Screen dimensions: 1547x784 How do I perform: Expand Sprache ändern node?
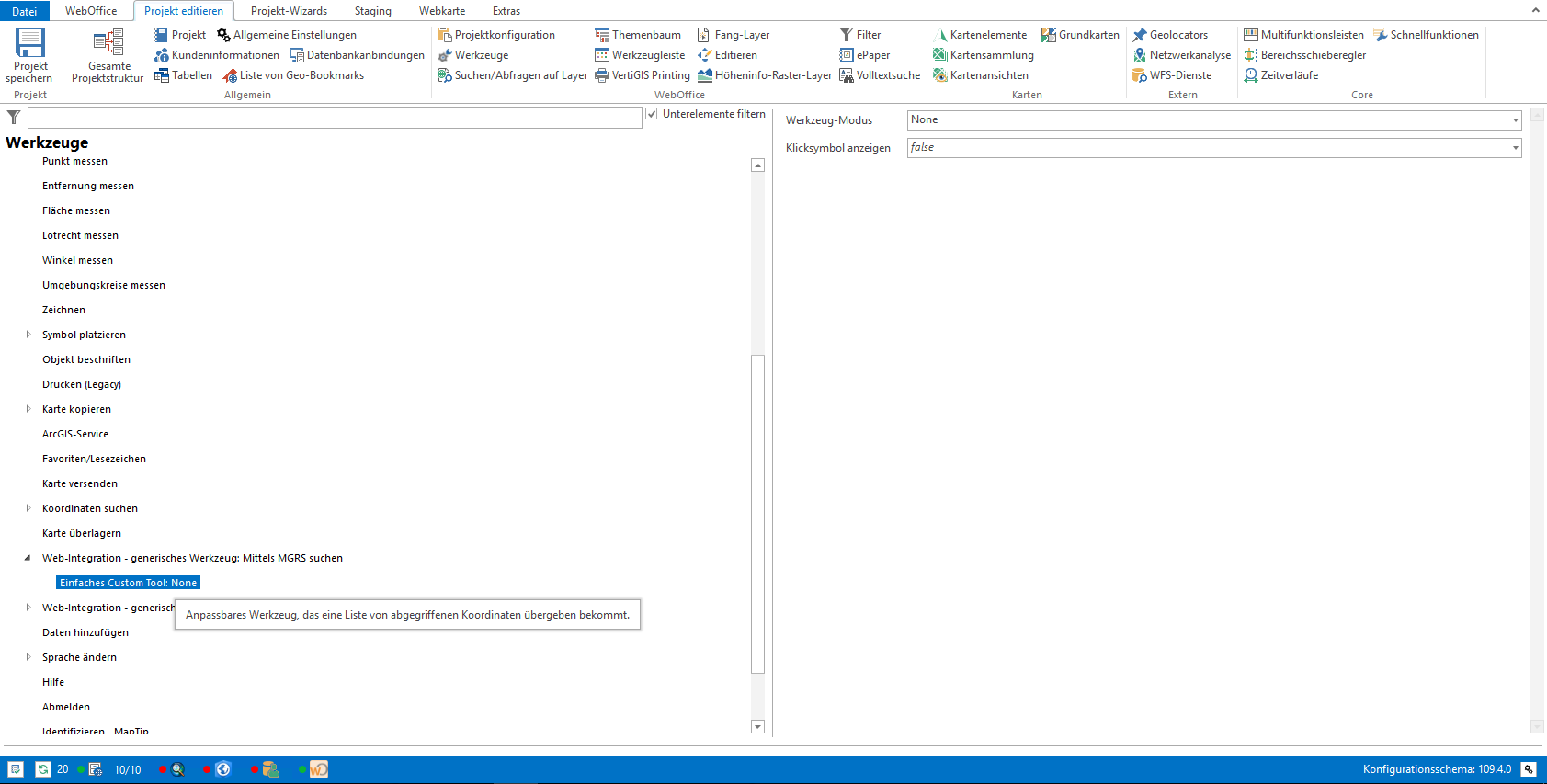coord(28,657)
